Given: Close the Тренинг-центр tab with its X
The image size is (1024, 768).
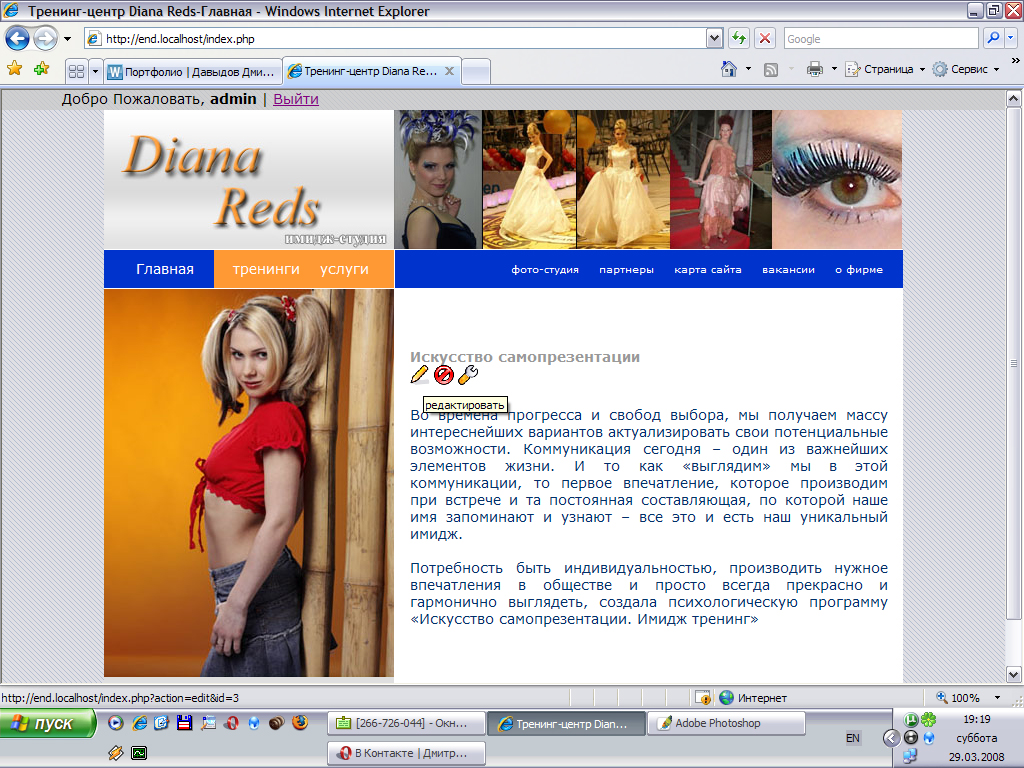Looking at the screenshot, I should coord(449,71).
